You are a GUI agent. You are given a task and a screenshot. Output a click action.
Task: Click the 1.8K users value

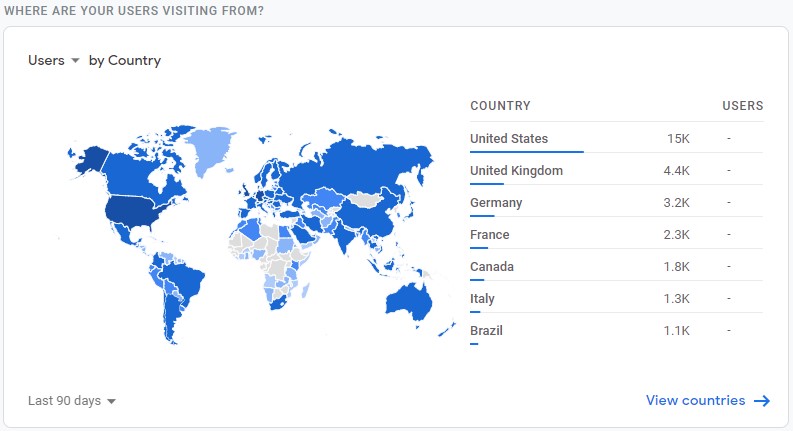click(x=677, y=266)
